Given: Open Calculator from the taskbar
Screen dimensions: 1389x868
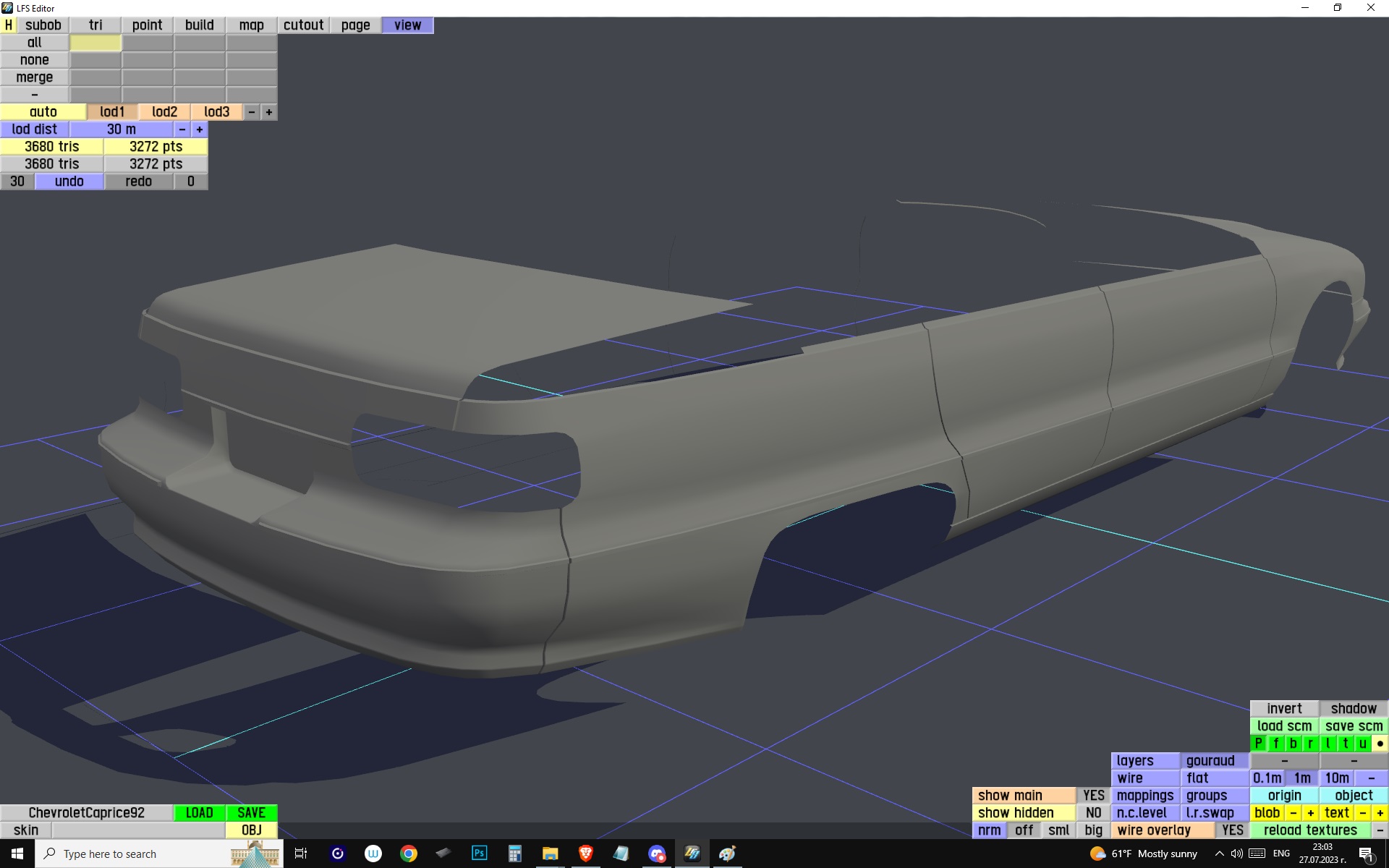Looking at the screenshot, I should point(514,854).
